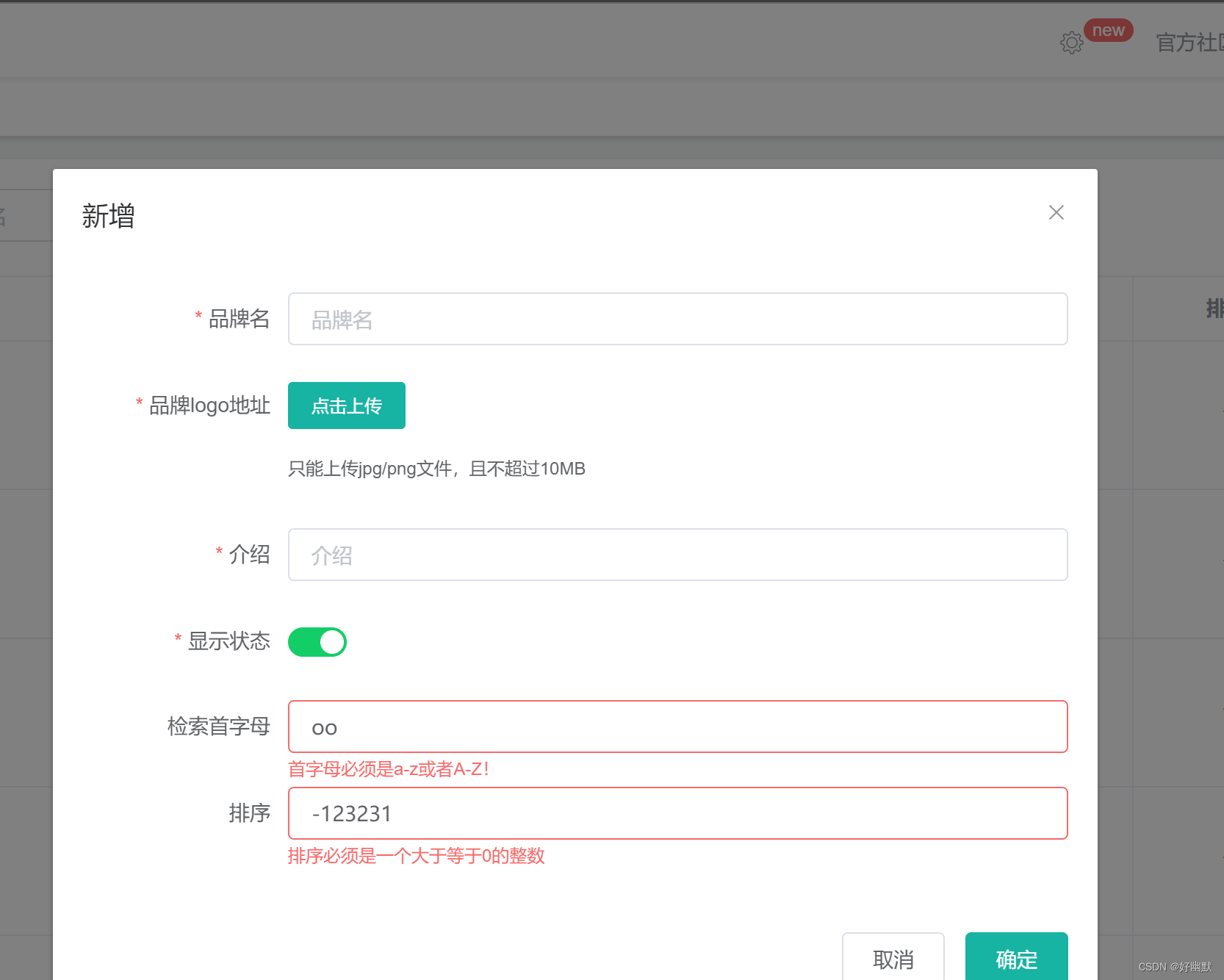Click the 排序 field containing -123231
The image size is (1224, 980).
click(677, 813)
